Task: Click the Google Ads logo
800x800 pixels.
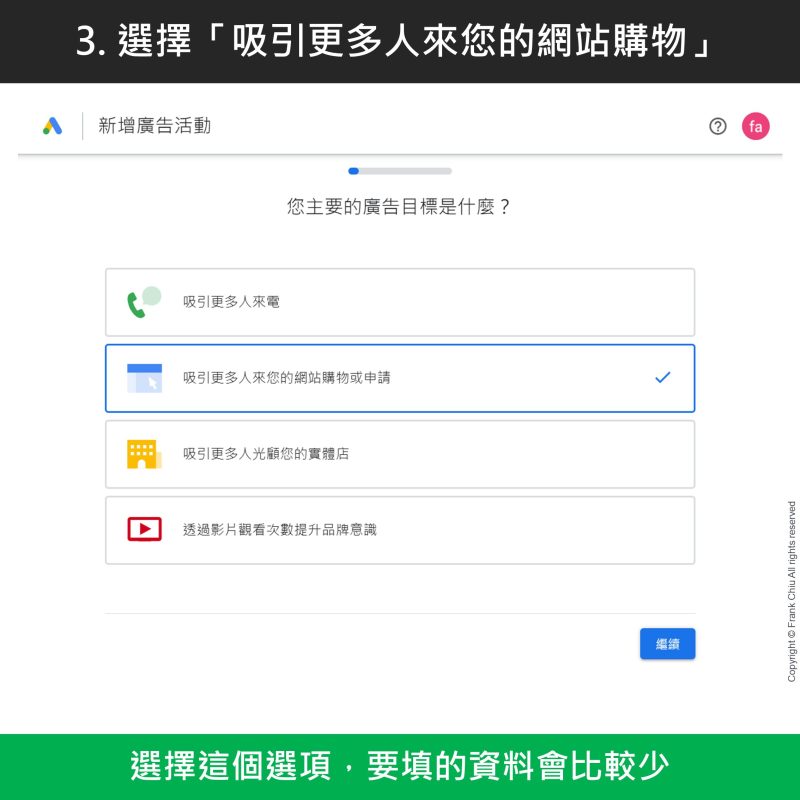Action: click(53, 126)
